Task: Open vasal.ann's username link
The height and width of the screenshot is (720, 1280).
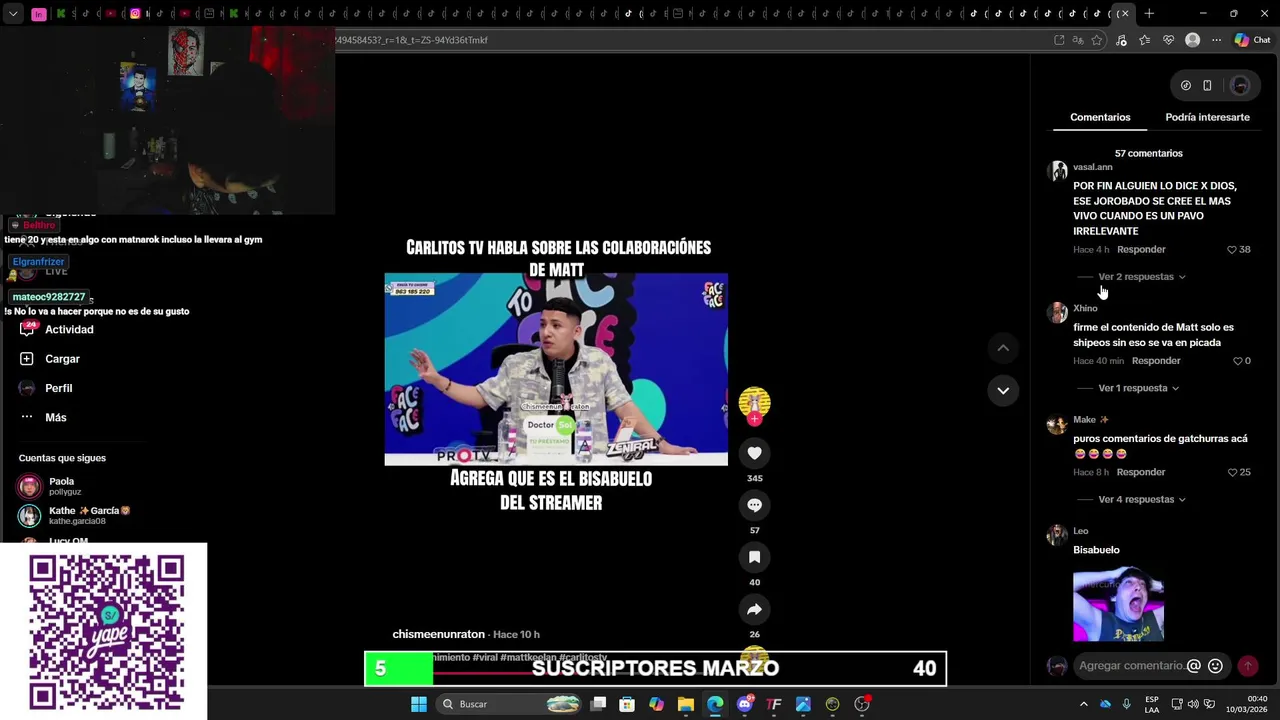Action: tap(1092, 167)
